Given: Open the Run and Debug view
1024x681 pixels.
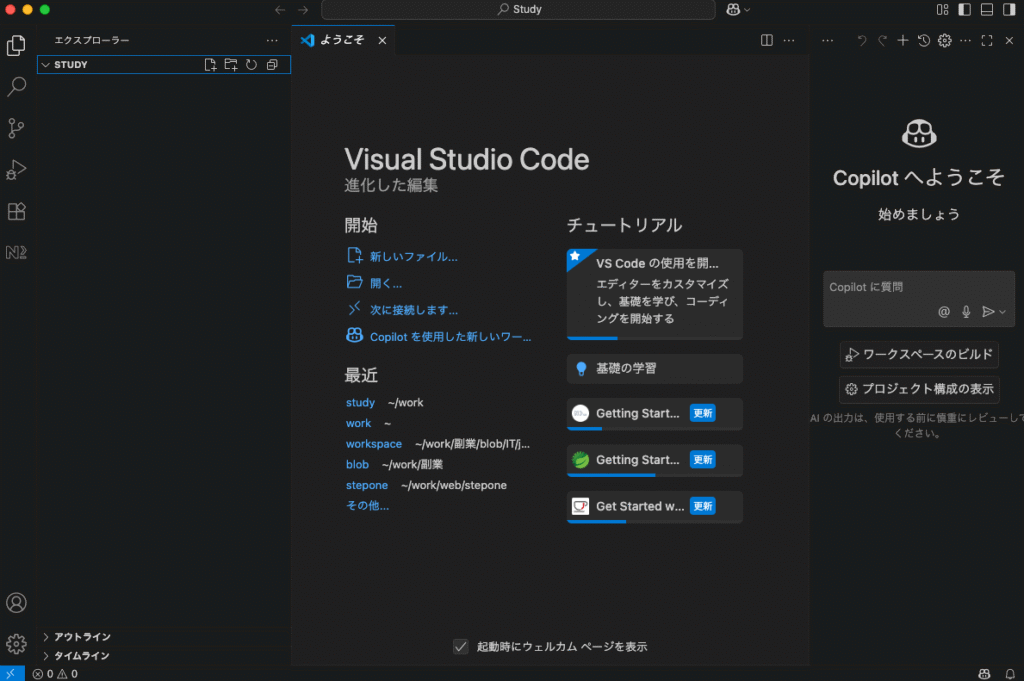Looking at the screenshot, I should 16,170.
